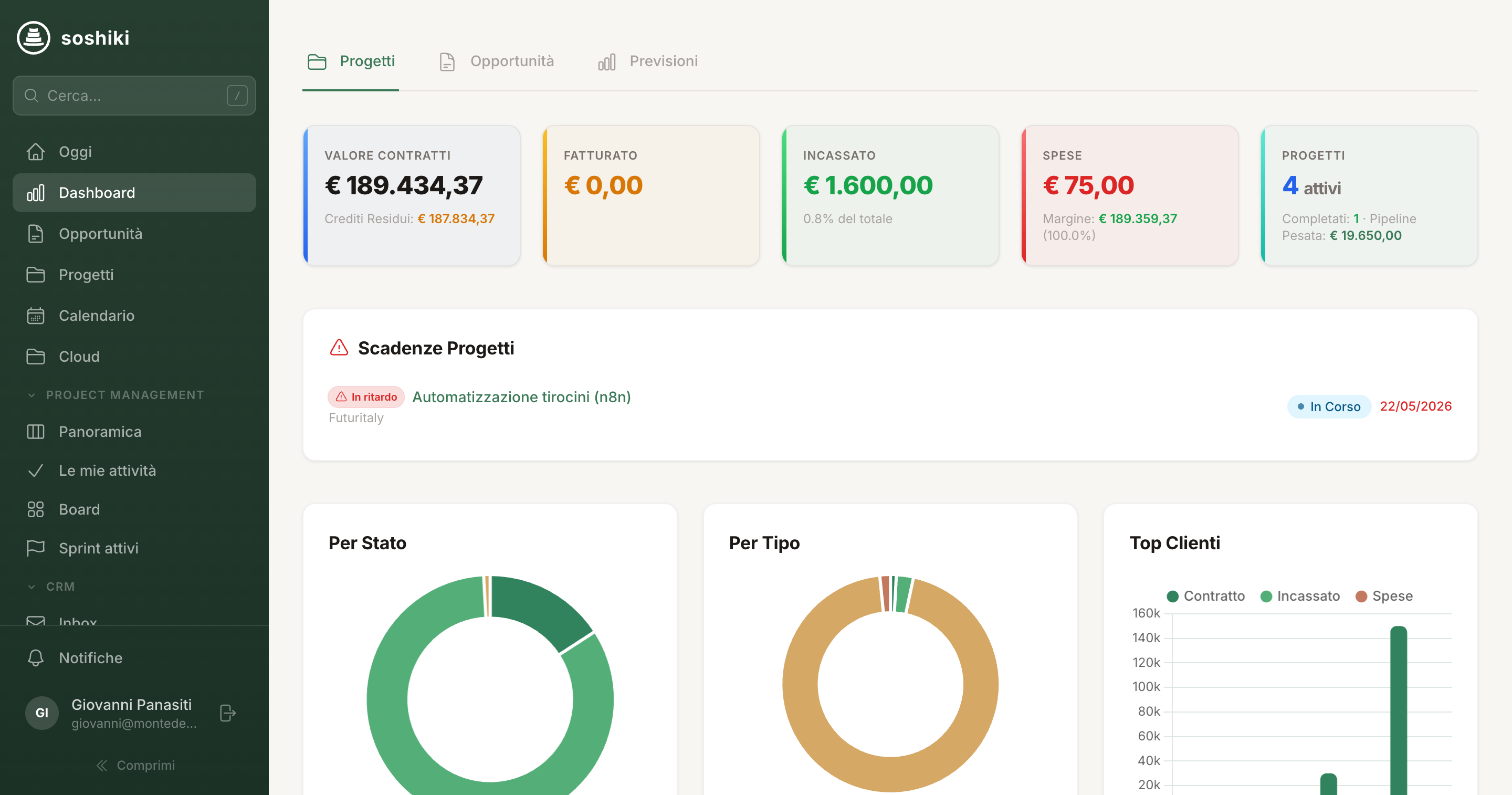Click the Margine € 189.359,37 value

click(x=1138, y=219)
